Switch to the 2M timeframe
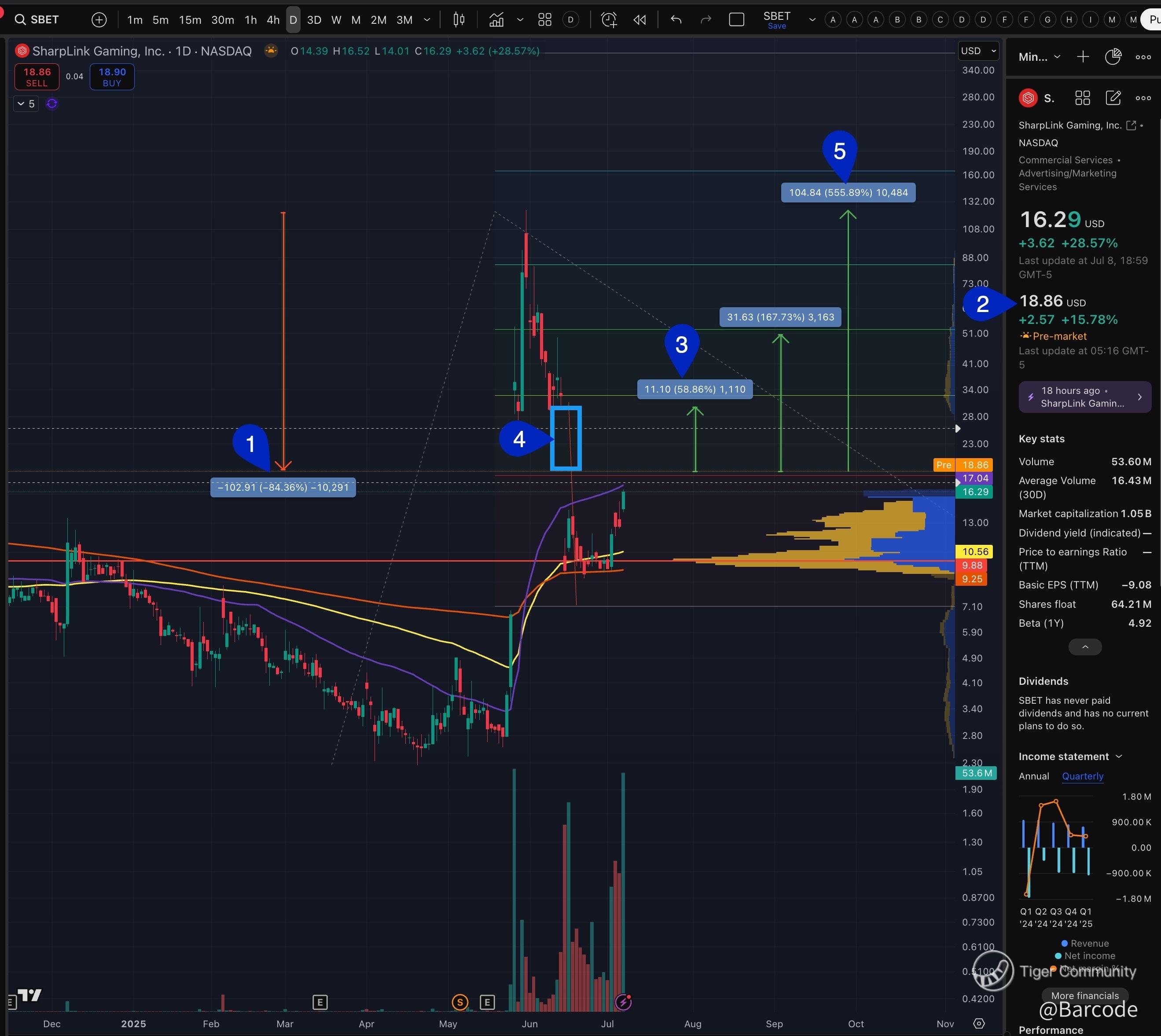The image size is (1161, 1036). click(378, 20)
